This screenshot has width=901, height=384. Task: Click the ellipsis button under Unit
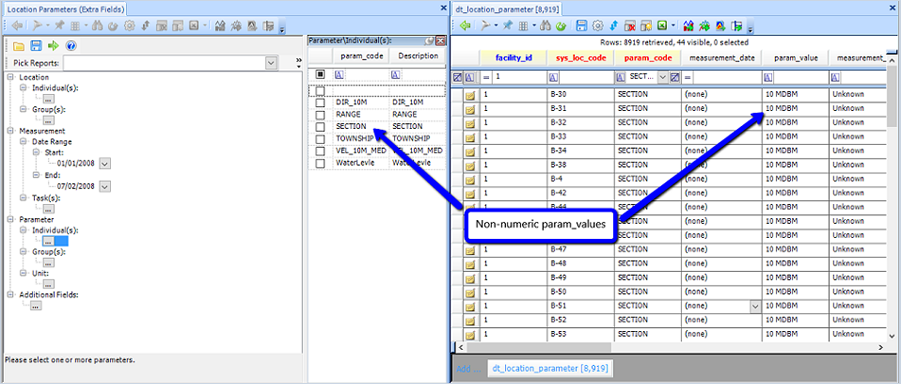[49, 283]
